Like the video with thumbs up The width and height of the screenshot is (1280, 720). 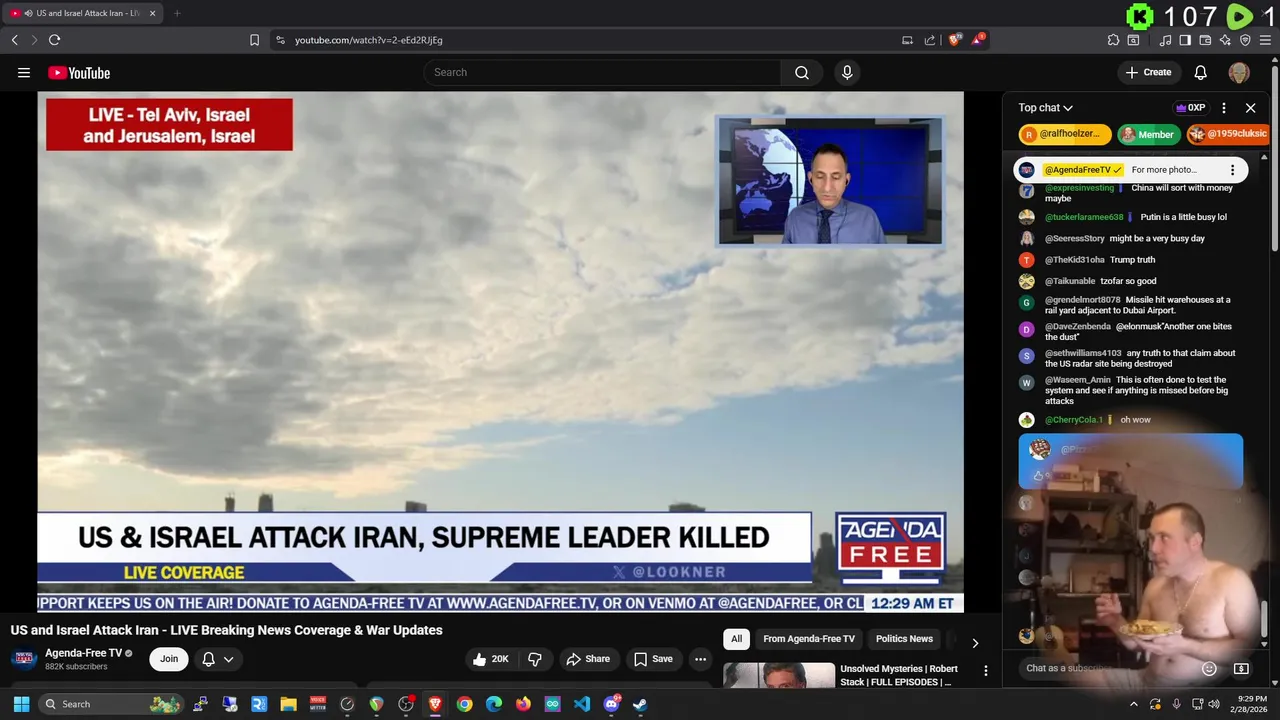click(490, 659)
